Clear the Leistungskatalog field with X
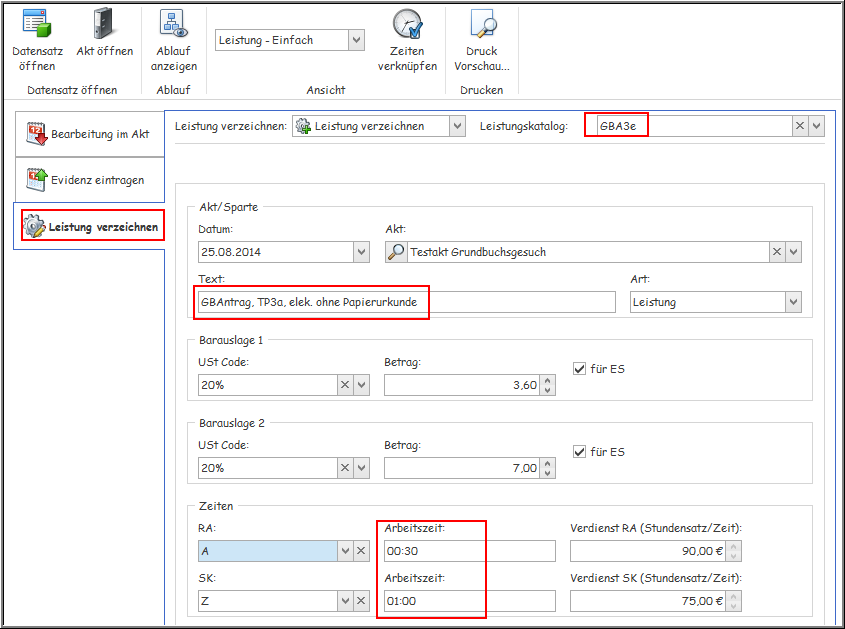 [x=799, y=126]
